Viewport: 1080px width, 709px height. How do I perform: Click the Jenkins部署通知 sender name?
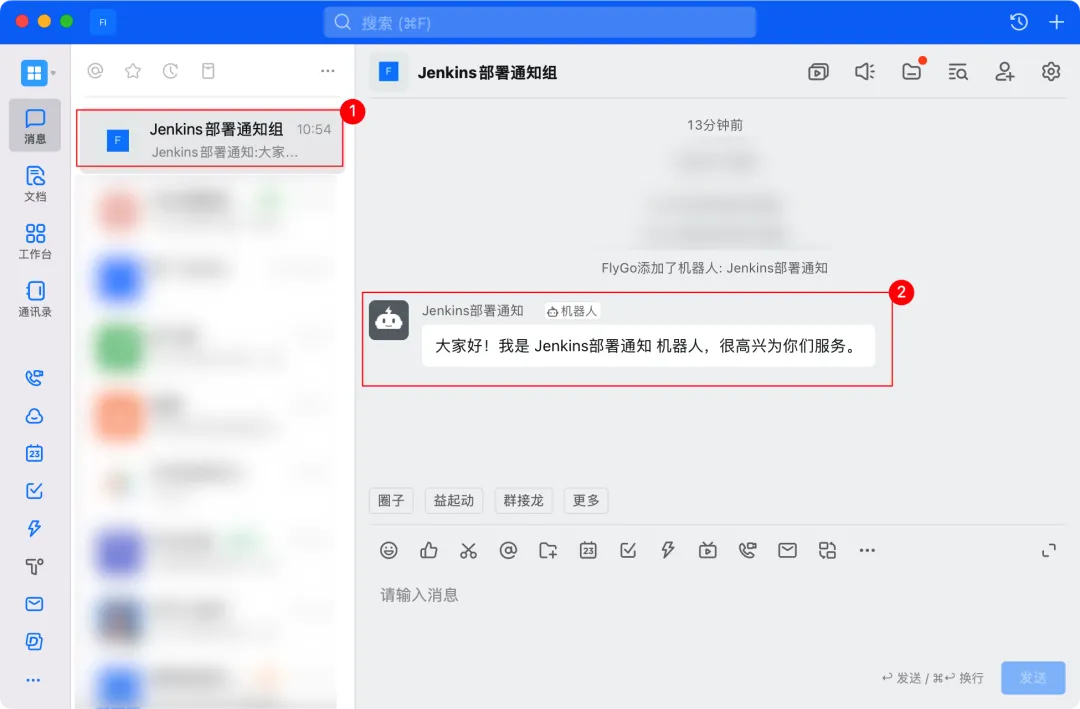tap(472, 311)
